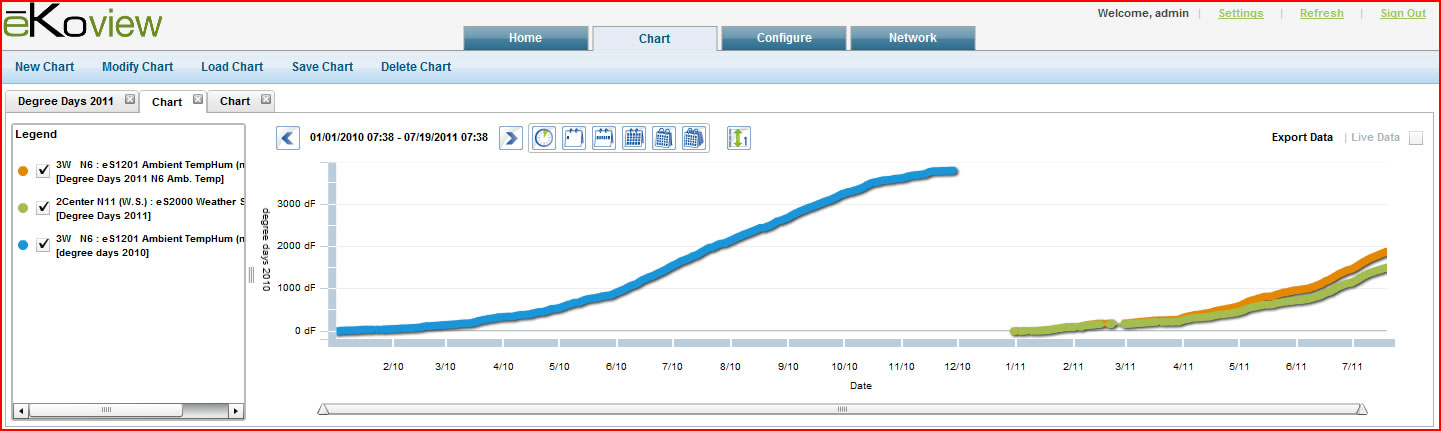This screenshot has width=1441, height=431.
Task: Uncheck the green eS2000 Weather Station series
Action: click(43, 208)
